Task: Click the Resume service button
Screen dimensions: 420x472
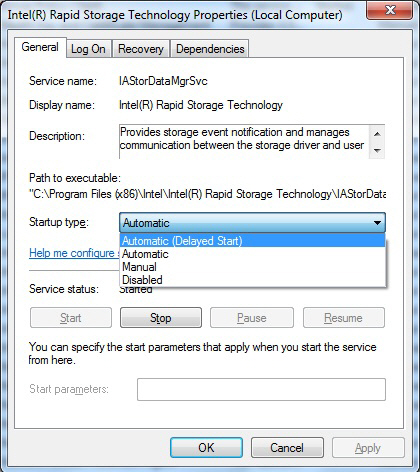Action: pyautogui.click(x=344, y=318)
